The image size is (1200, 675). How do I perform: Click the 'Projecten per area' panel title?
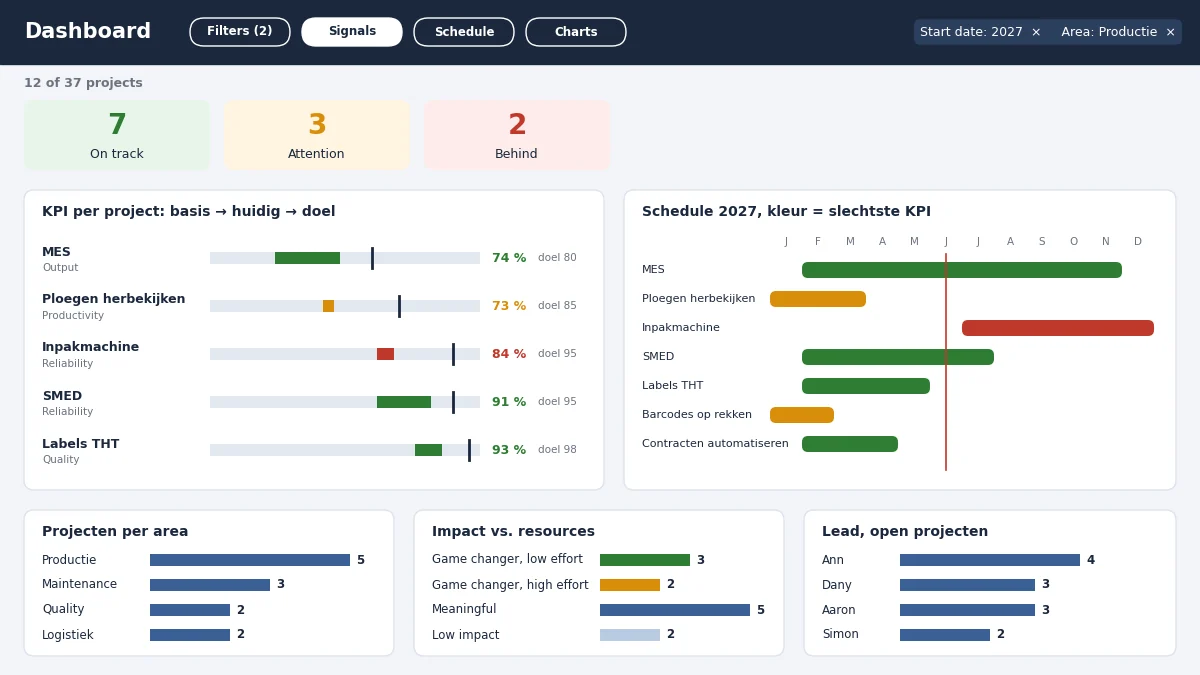click(115, 532)
